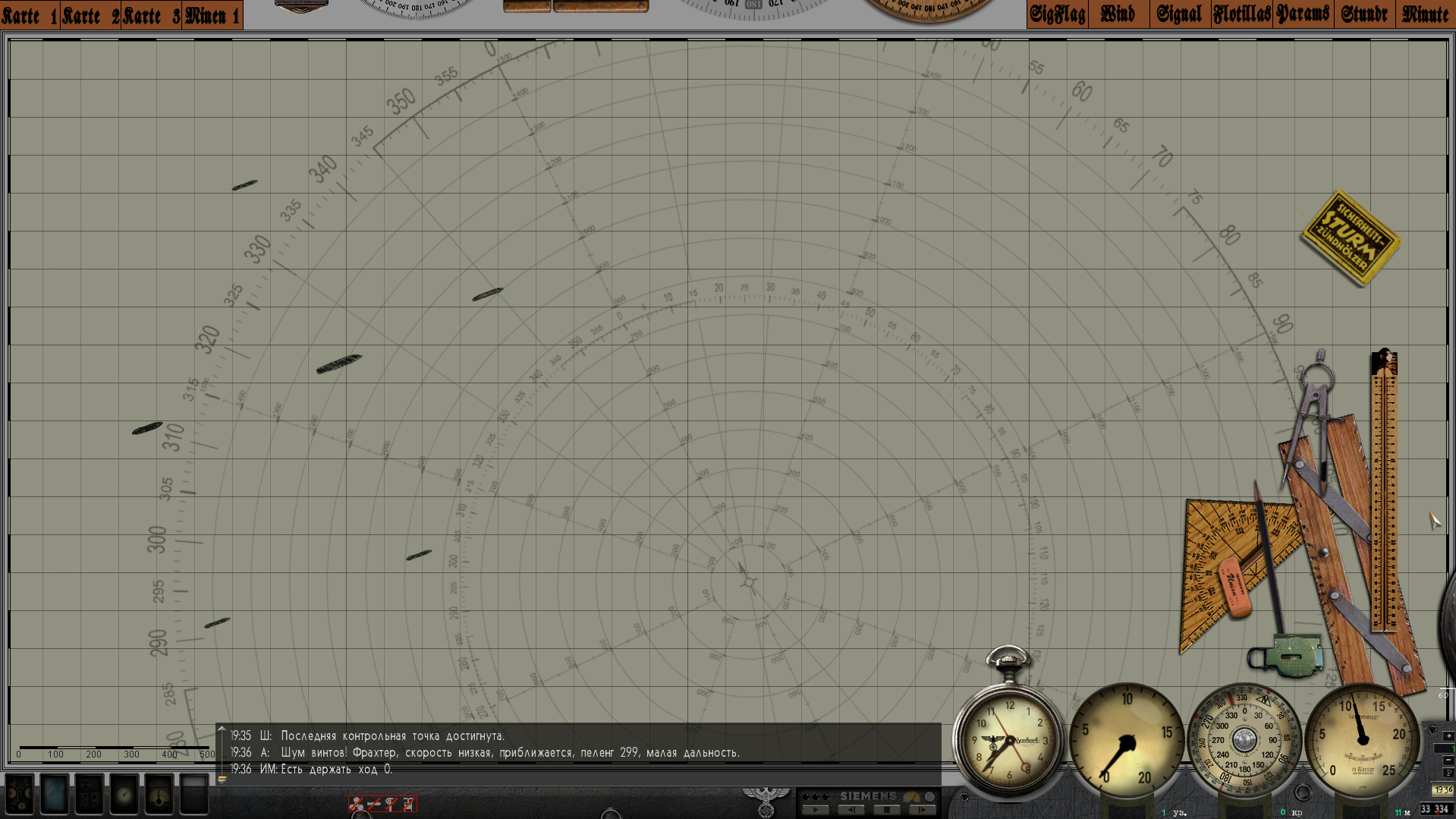This screenshot has width=1456, height=819.
Task: Select the ship contact beyond bearing 310
Action: pyautogui.click(x=147, y=428)
